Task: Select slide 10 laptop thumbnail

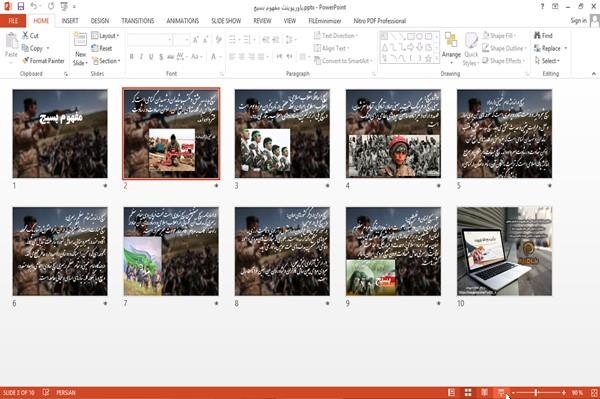Action: (x=504, y=251)
